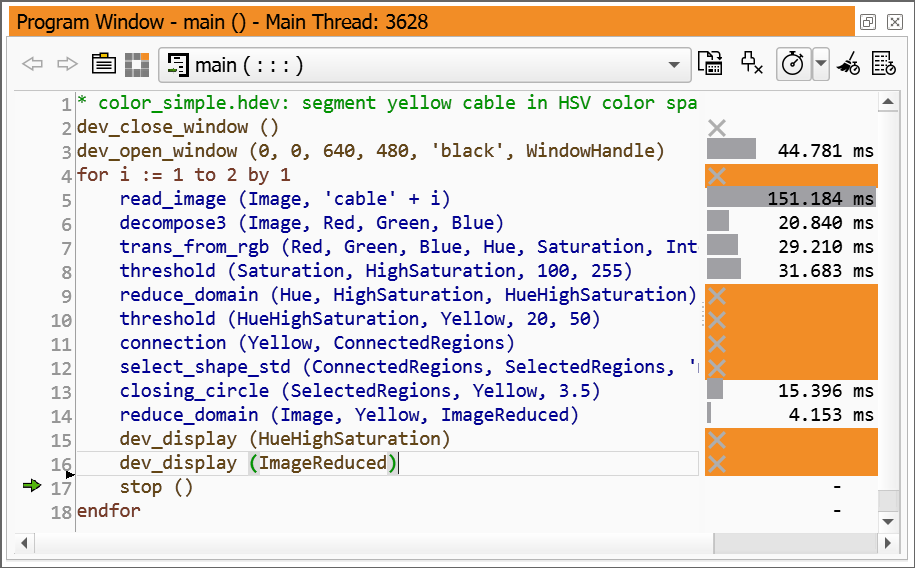Click the scroll-up arrow of vertical scrollbar
The height and width of the screenshot is (568, 915).
[886, 102]
